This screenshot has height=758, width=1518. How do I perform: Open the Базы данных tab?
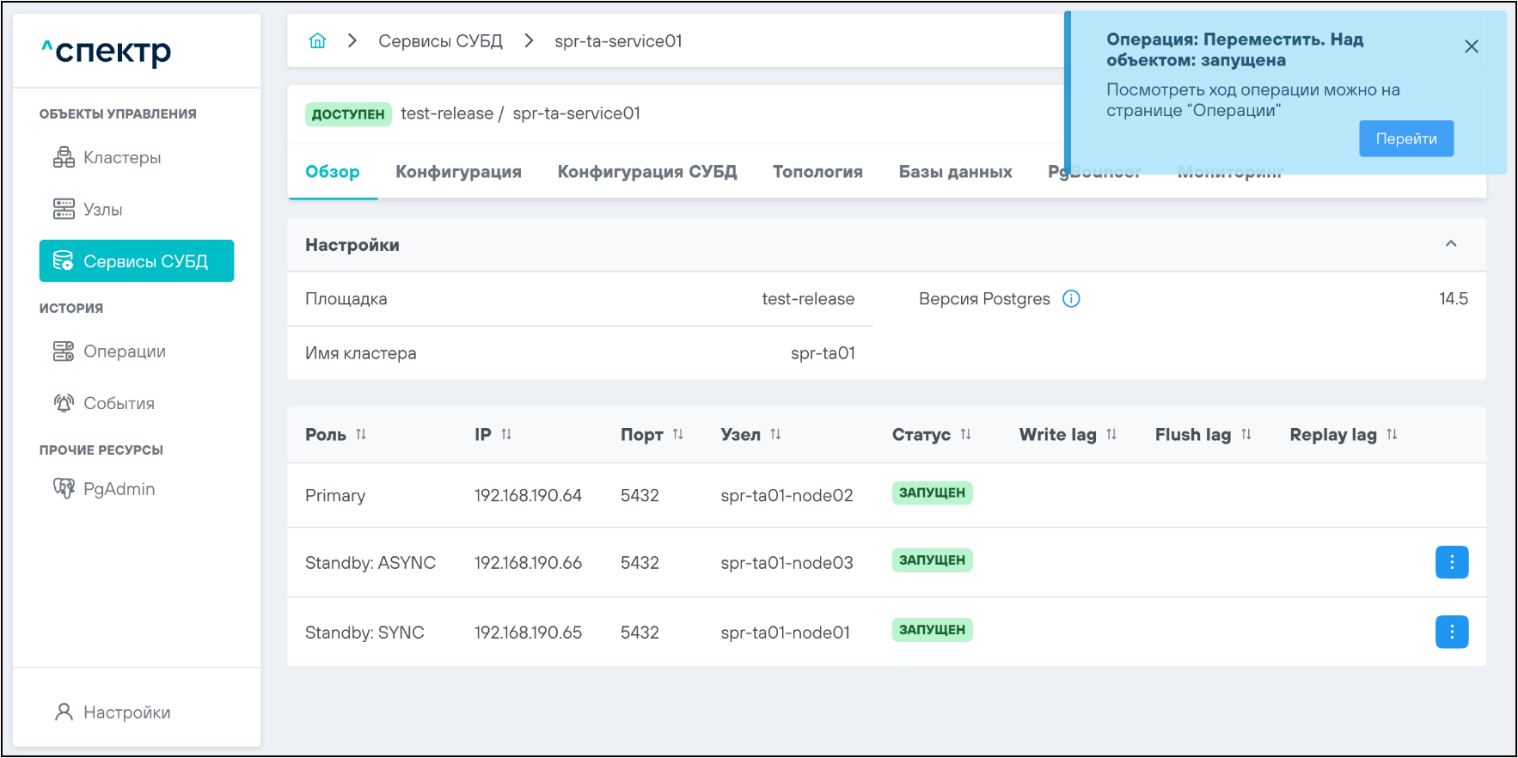(x=955, y=172)
